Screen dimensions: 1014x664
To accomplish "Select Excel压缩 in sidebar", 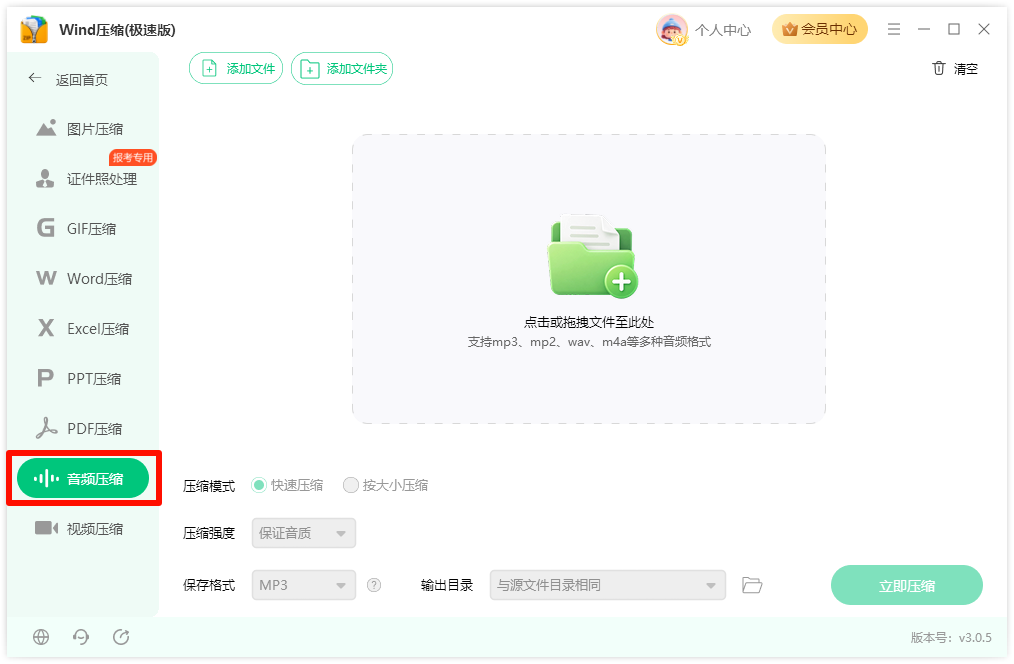I will (x=83, y=328).
